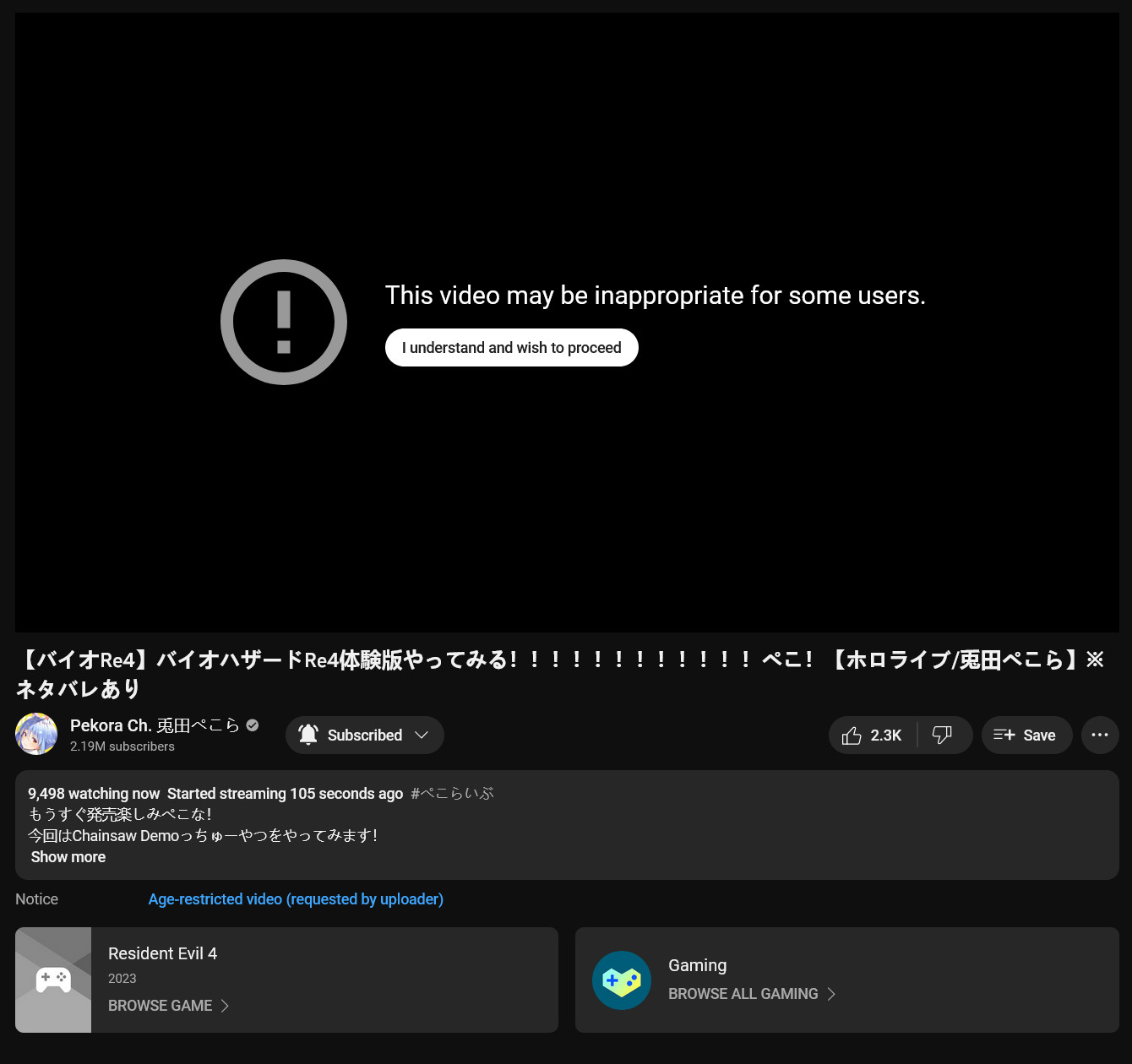
Task: Click the Notice label
Action: [36, 899]
